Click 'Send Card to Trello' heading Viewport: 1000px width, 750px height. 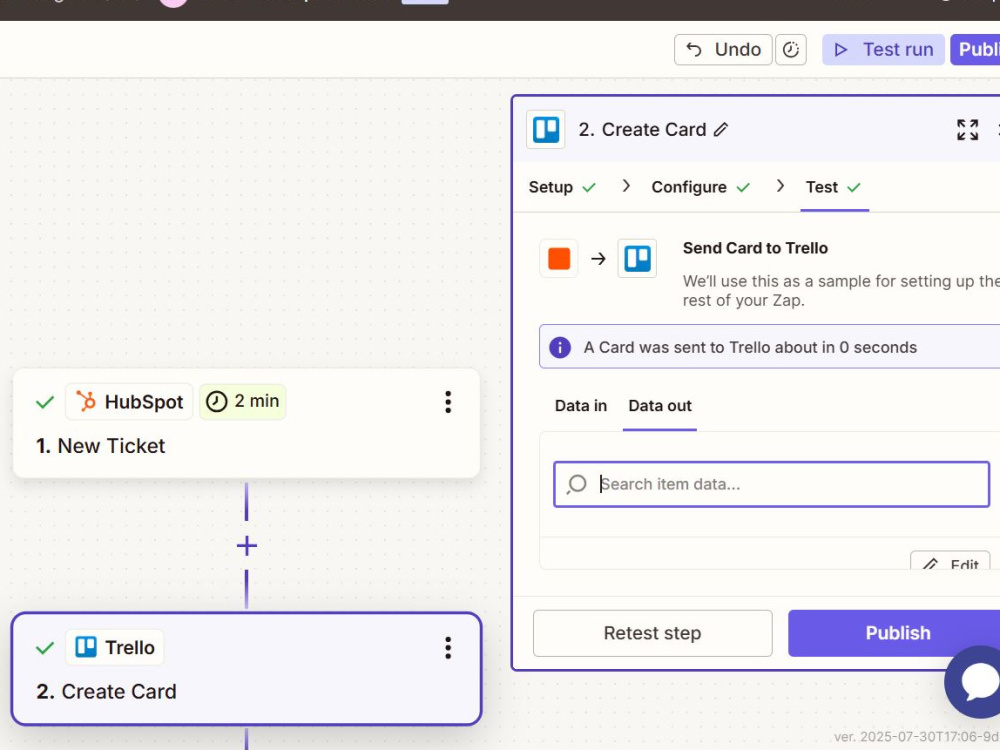click(x=755, y=248)
